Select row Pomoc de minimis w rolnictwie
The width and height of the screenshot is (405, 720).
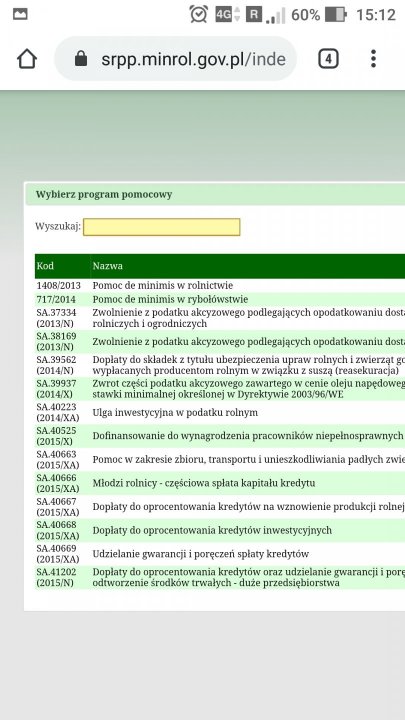pos(220,285)
